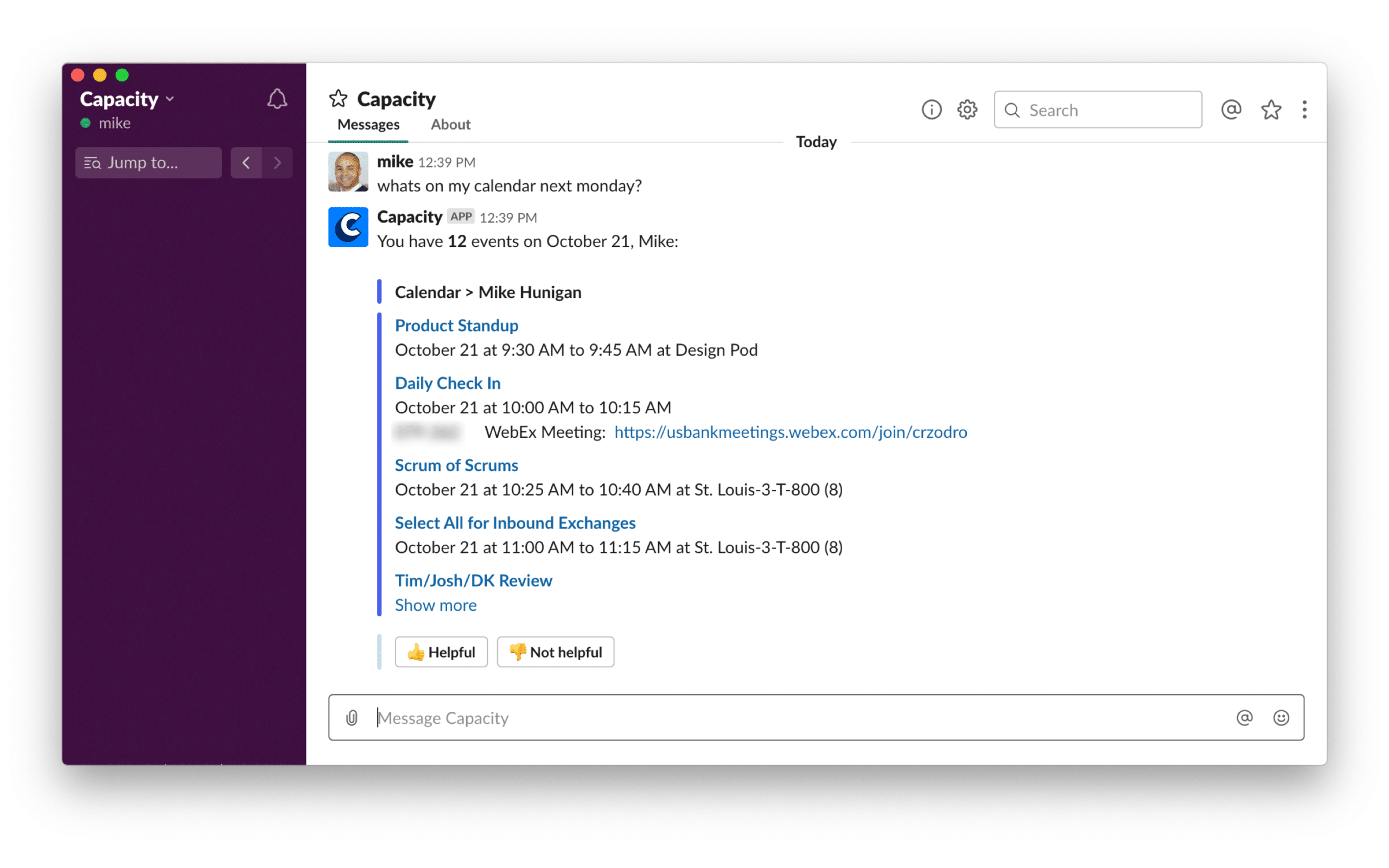Click the Capacity bot sender name
Viewport: 1389px width, 868px height.
point(409,217)
